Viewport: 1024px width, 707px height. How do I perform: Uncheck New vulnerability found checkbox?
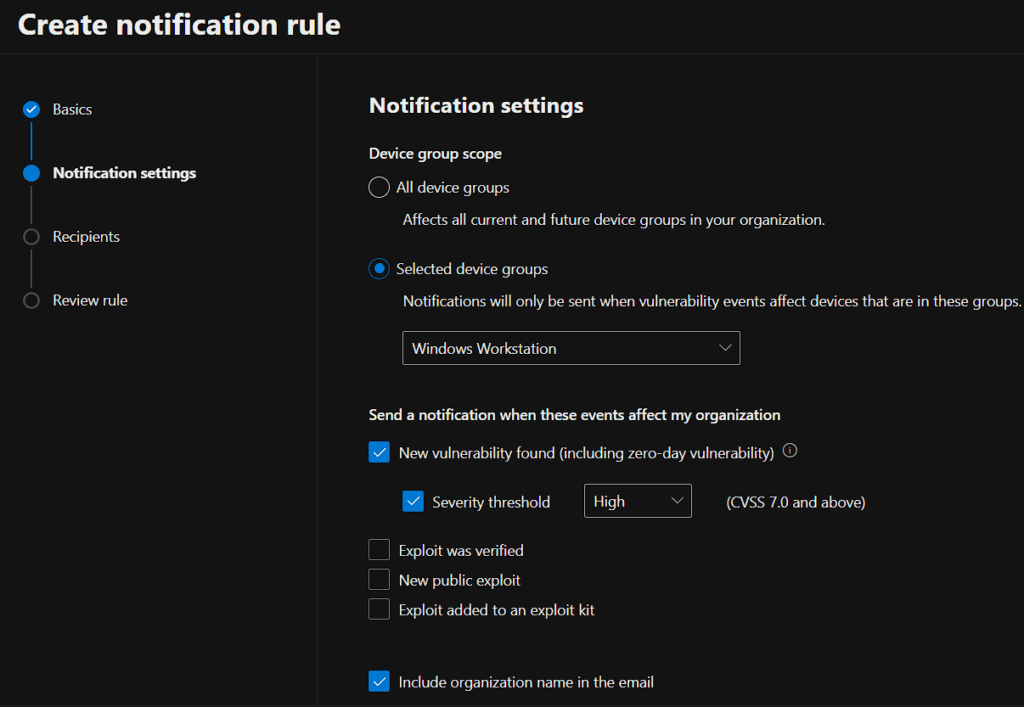(379, 453)
